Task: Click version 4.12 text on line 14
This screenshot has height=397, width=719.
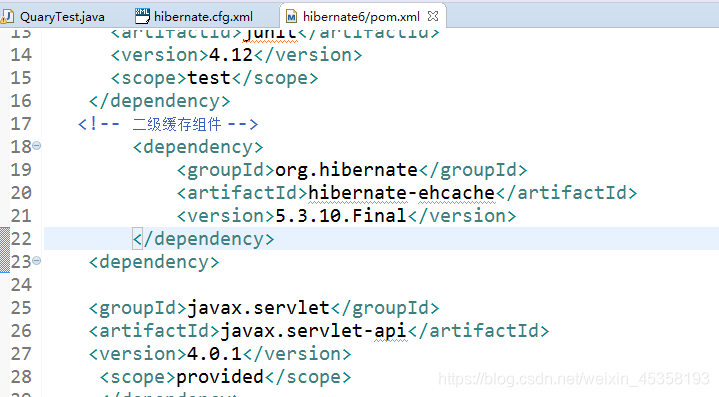Action: click(x=231, y=55)
